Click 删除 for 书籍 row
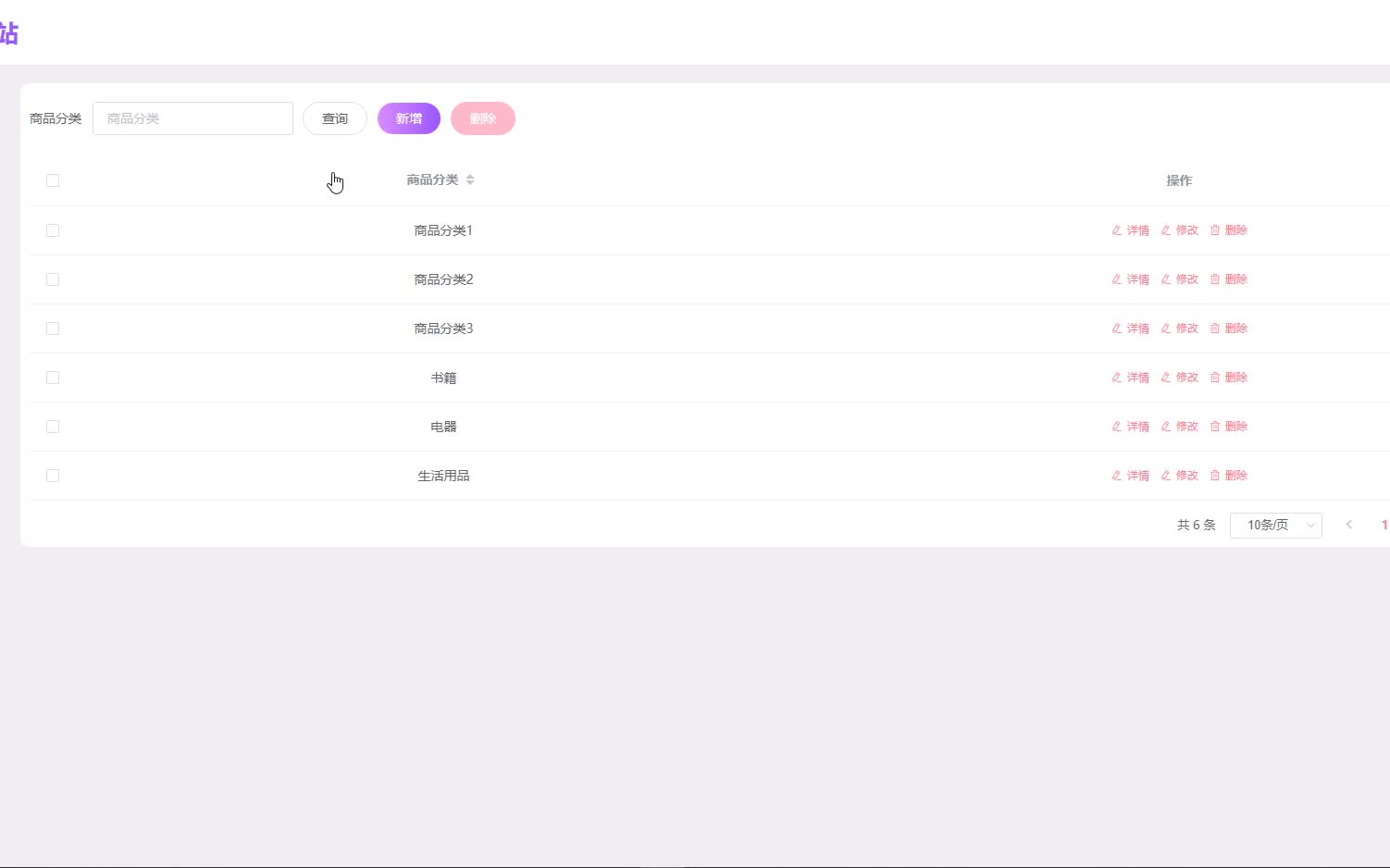The width and height of the screenshot is (1390, 868). pyautogui.click(x=1229, y=378)
